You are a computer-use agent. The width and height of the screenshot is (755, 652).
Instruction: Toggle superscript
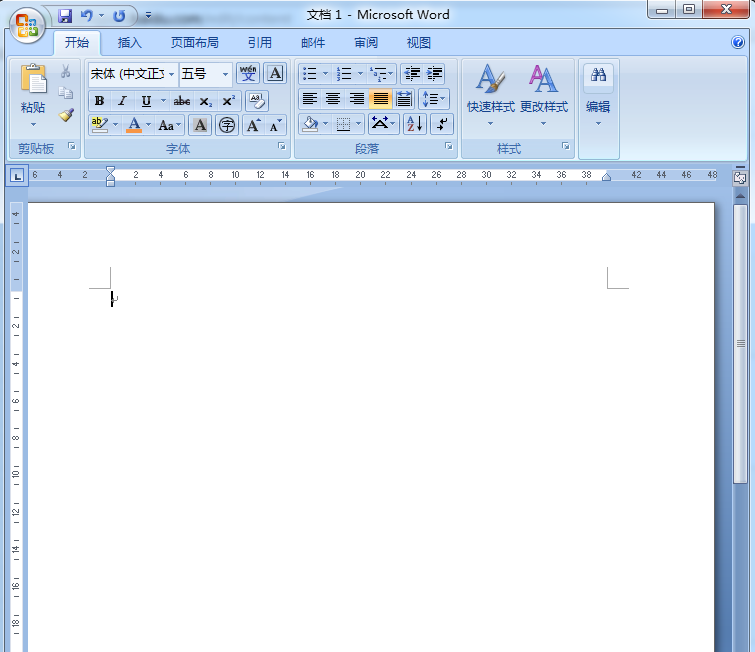tap(228, 101)
